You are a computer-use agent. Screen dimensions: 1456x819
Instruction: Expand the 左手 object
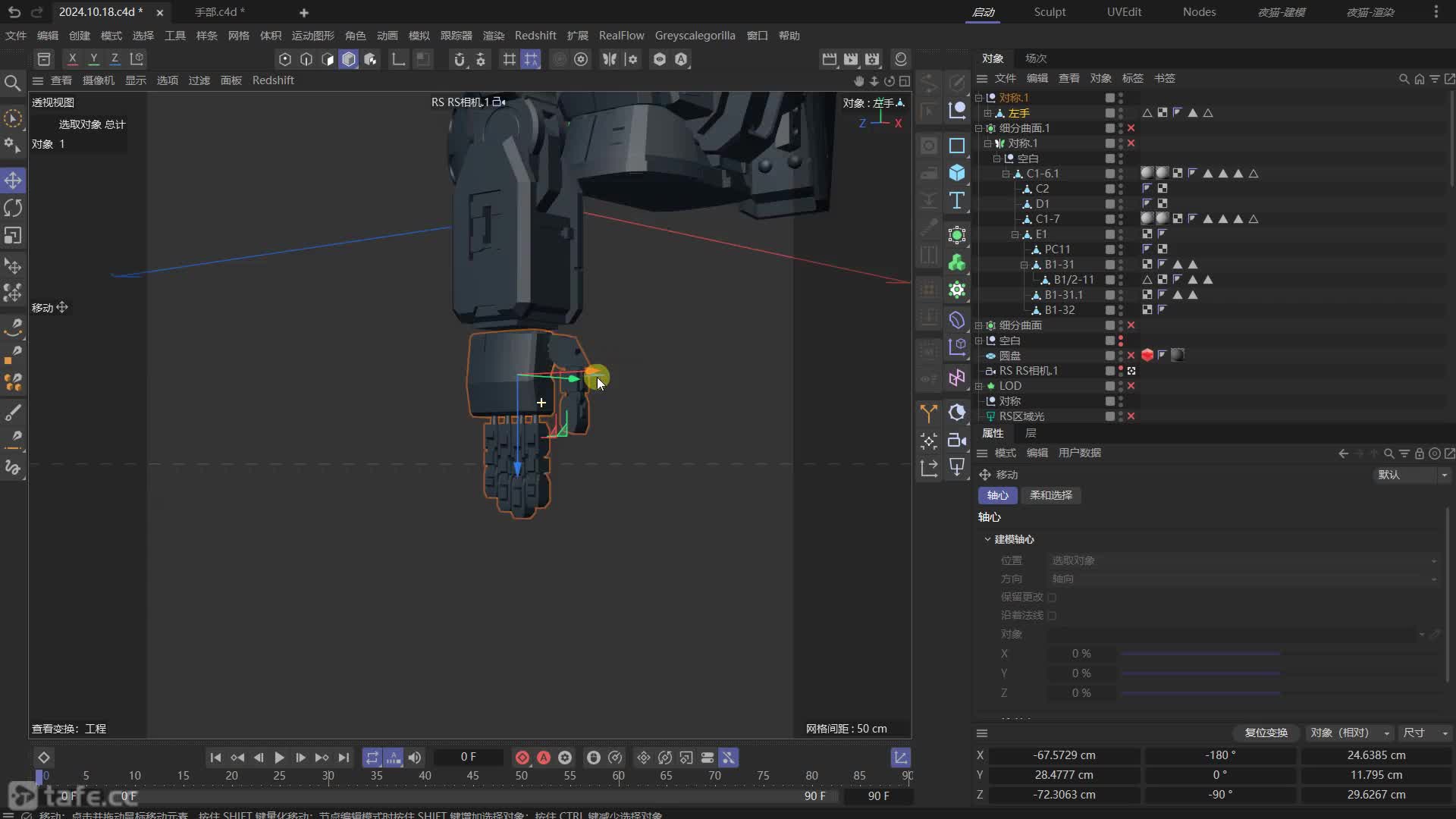pos(988,113)
